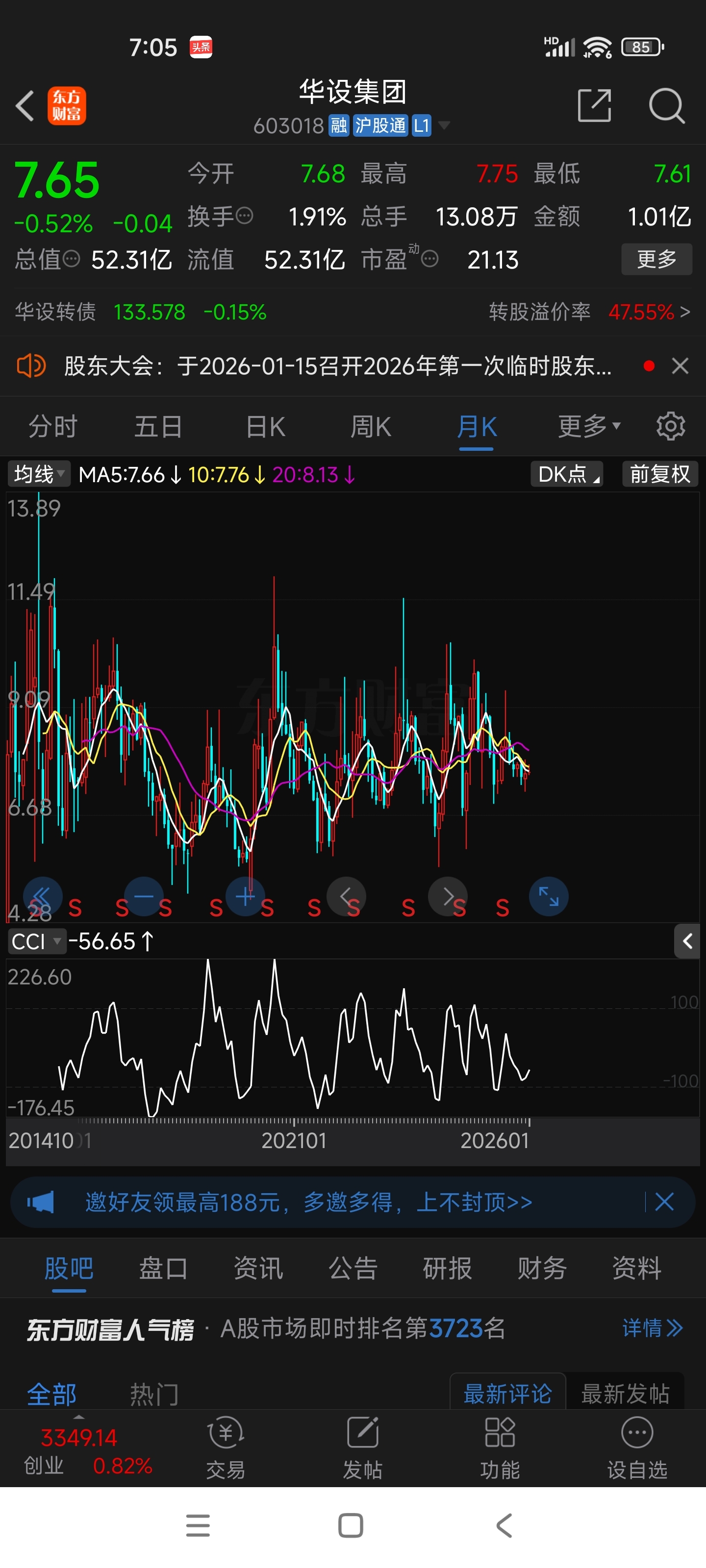Switch to the 资讯 tab

coord(258,1269)
